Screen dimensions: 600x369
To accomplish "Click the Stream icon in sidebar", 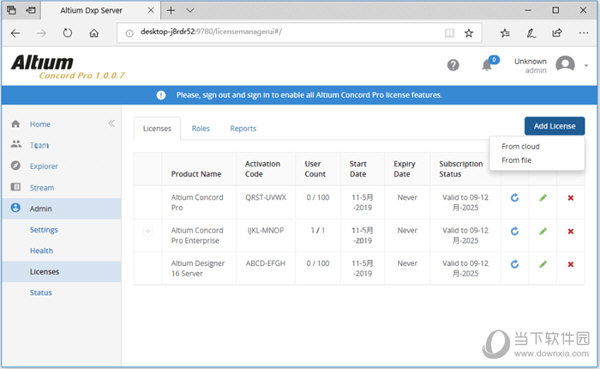I will coord(16,187).
